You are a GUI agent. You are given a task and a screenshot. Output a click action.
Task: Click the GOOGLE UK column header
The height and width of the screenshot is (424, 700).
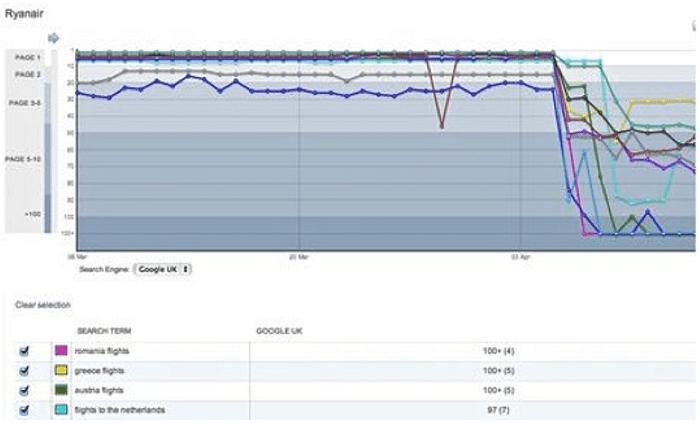coord(279,331)
